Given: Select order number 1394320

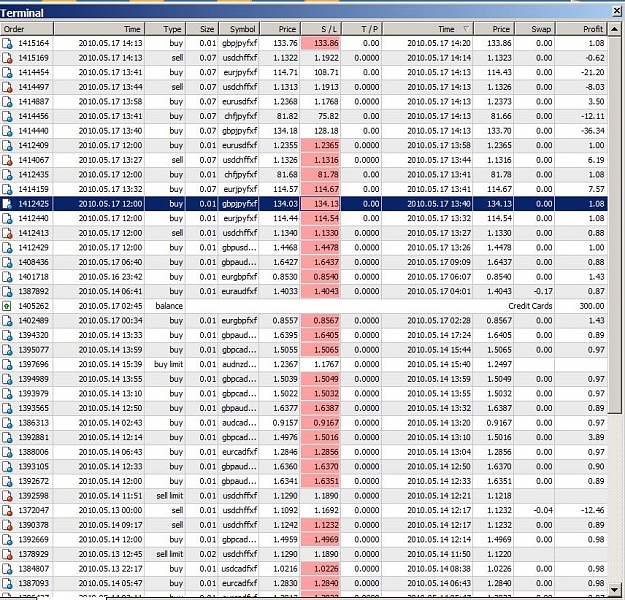Looking at the screenshot, I should tap(33, 335).
